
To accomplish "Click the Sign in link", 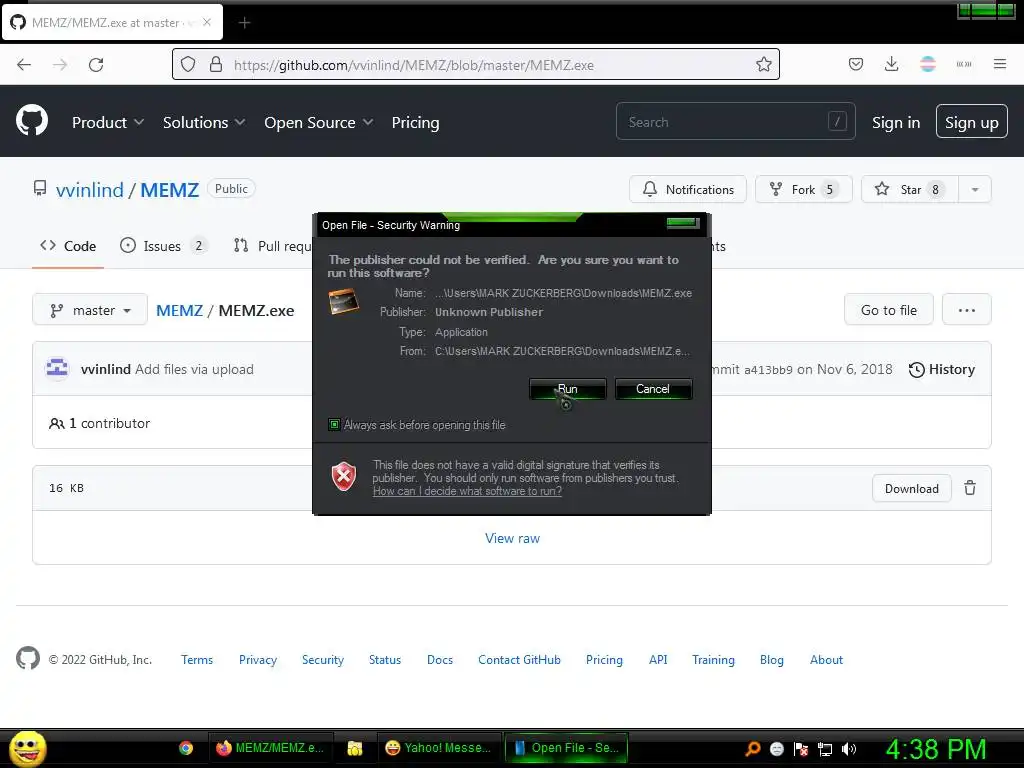I will point(896,122).
